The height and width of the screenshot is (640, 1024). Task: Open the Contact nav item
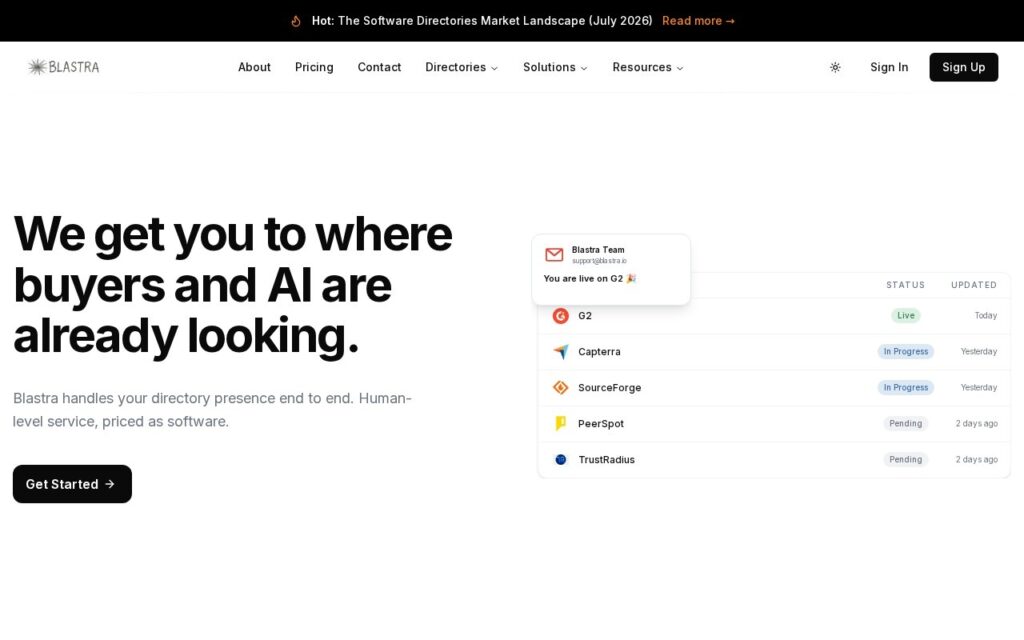tap(379, 67)
